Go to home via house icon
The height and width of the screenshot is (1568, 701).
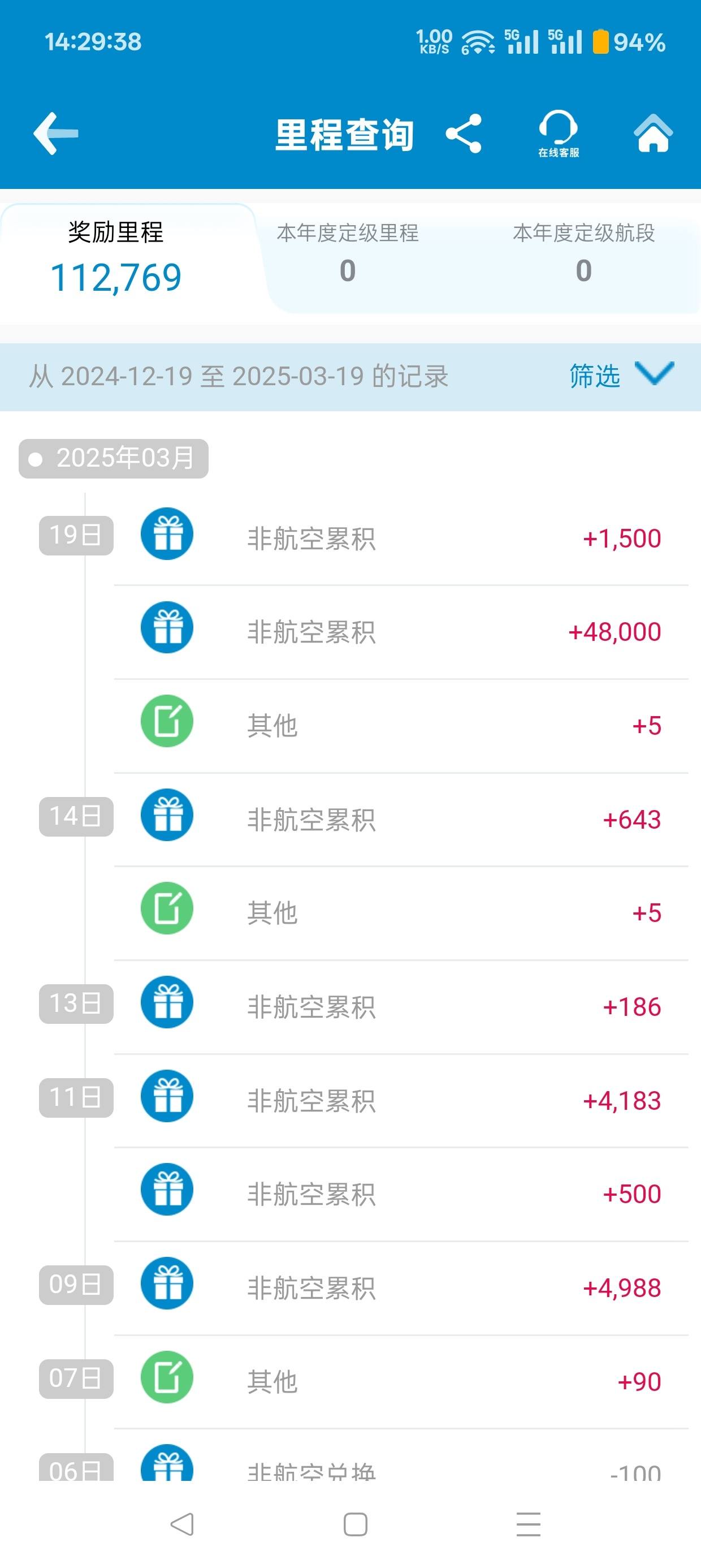(653, 133)
